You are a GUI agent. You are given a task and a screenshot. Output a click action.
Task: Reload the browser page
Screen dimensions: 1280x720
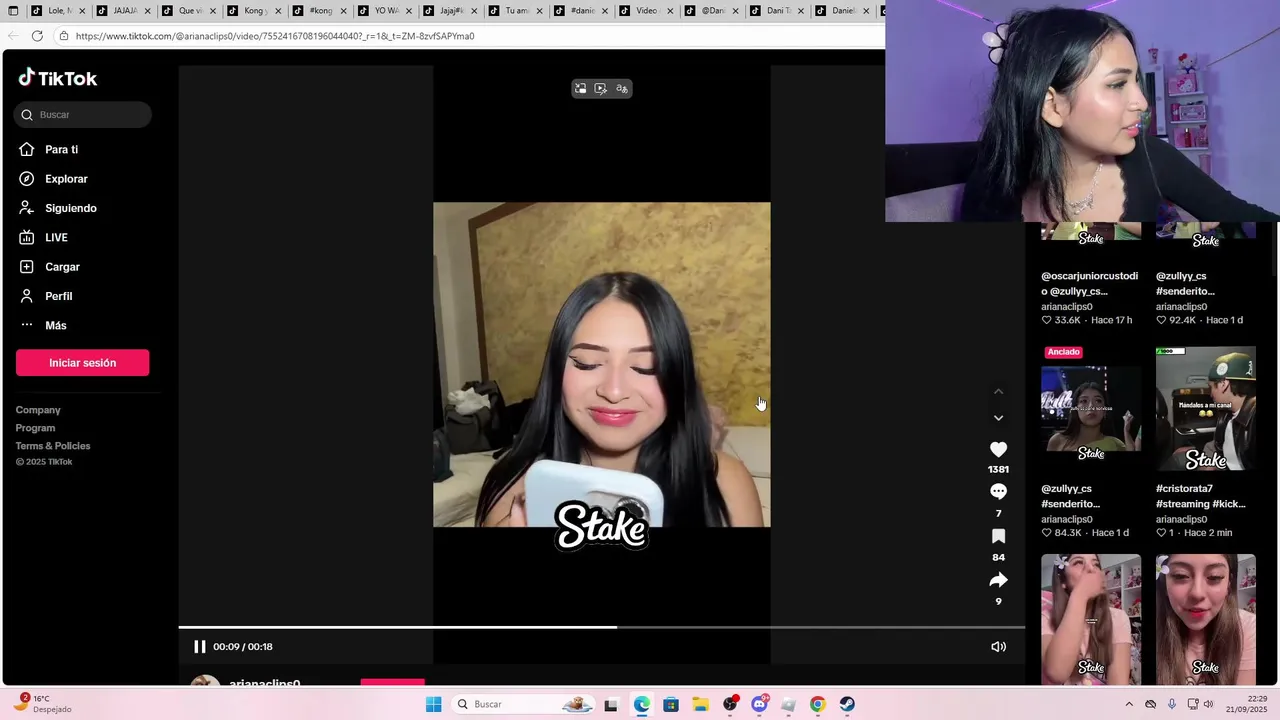[37, 36]
